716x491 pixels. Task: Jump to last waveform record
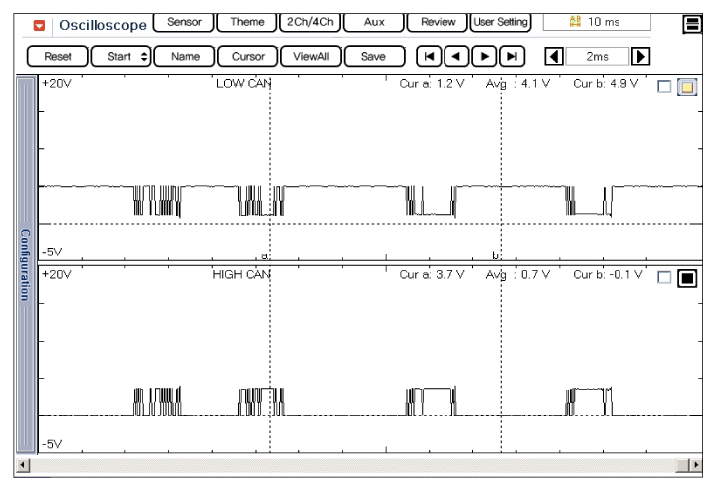click(x=512, y=57)
